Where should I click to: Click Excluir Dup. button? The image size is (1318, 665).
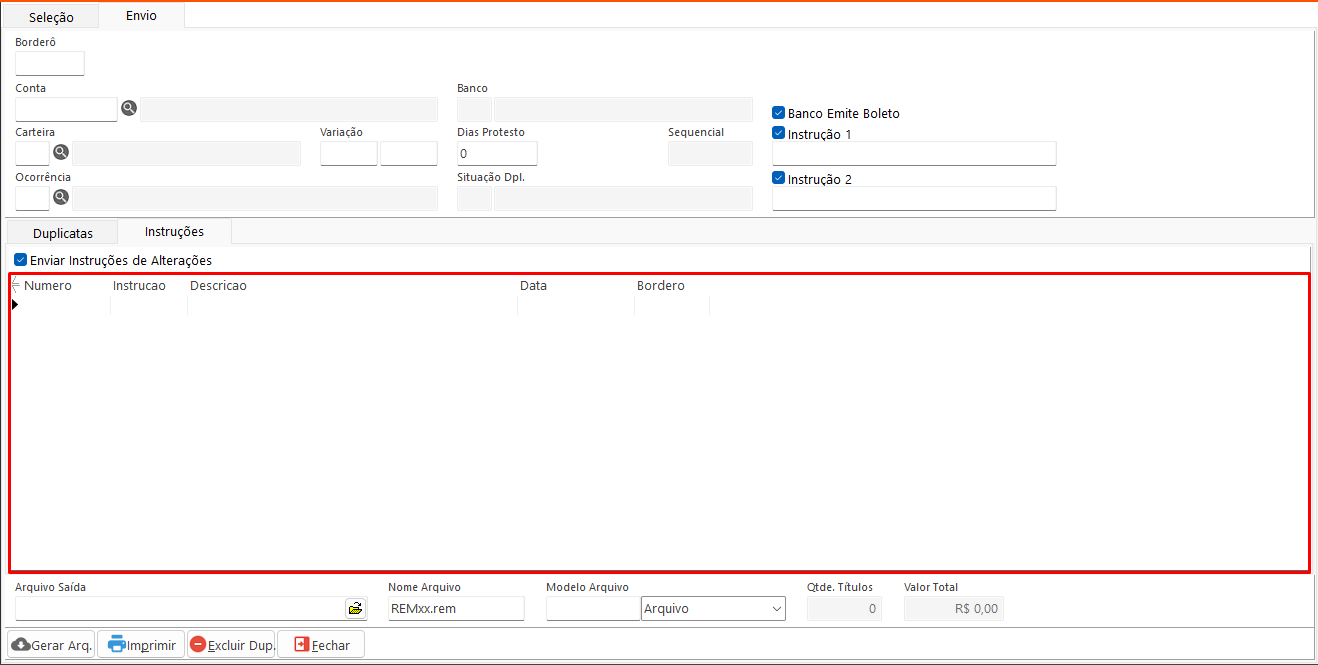pyautogui.click(x=231, y=645)
